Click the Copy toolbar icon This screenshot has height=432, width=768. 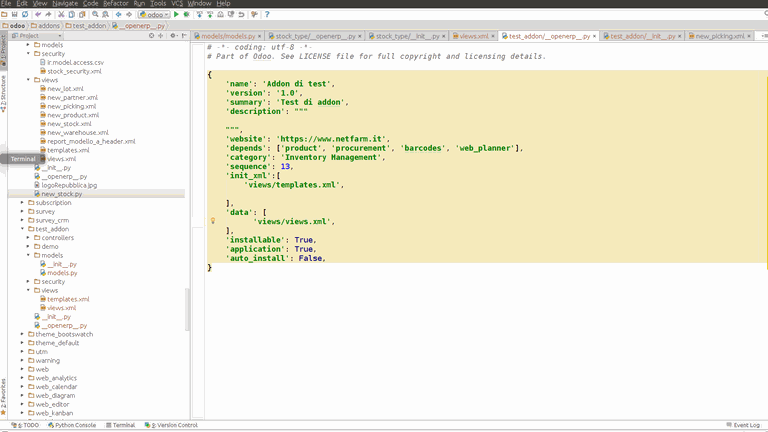tap(72, 14)
